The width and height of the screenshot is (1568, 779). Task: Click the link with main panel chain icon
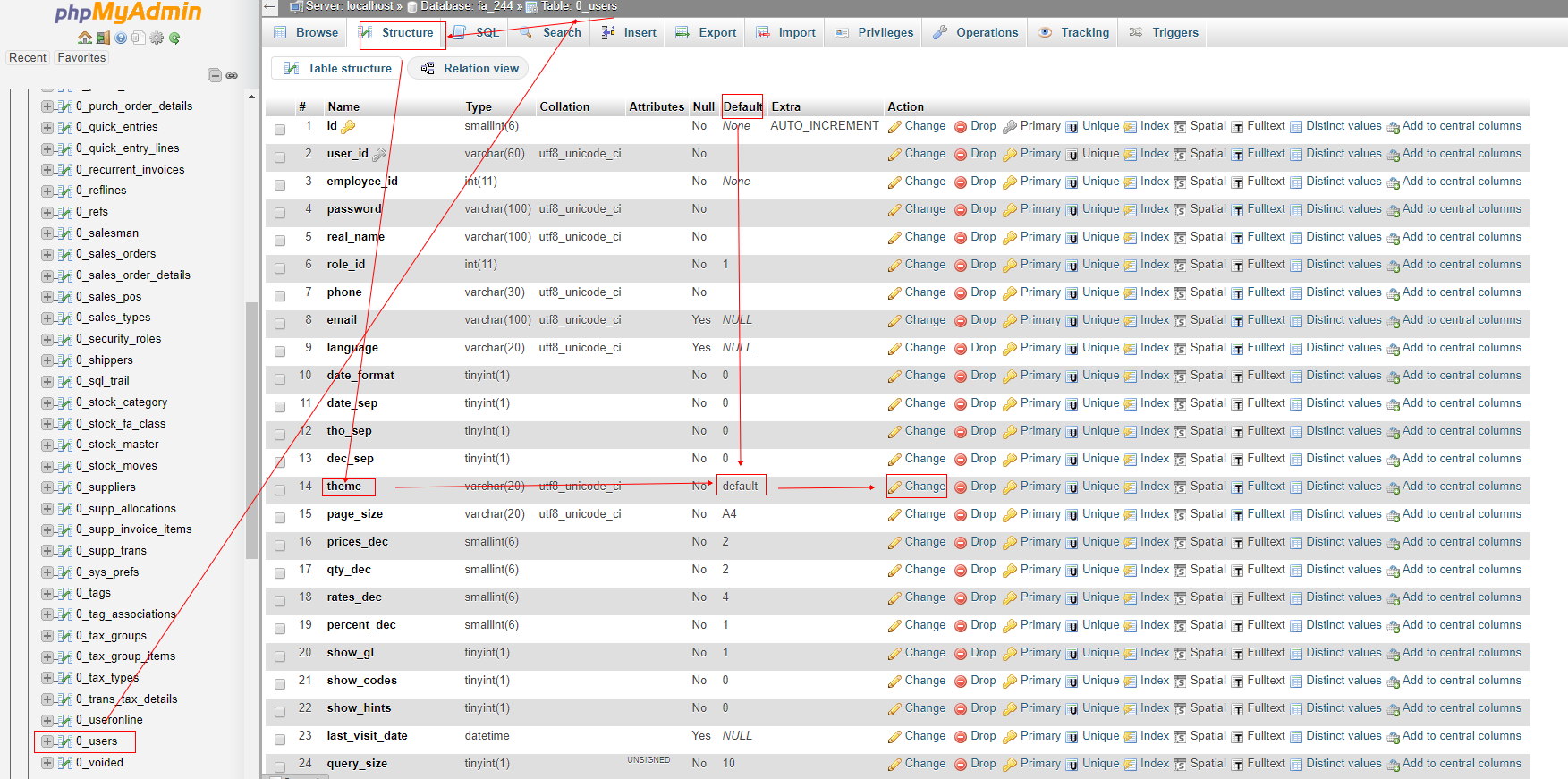pyautogui.click(x=232, y=75)
